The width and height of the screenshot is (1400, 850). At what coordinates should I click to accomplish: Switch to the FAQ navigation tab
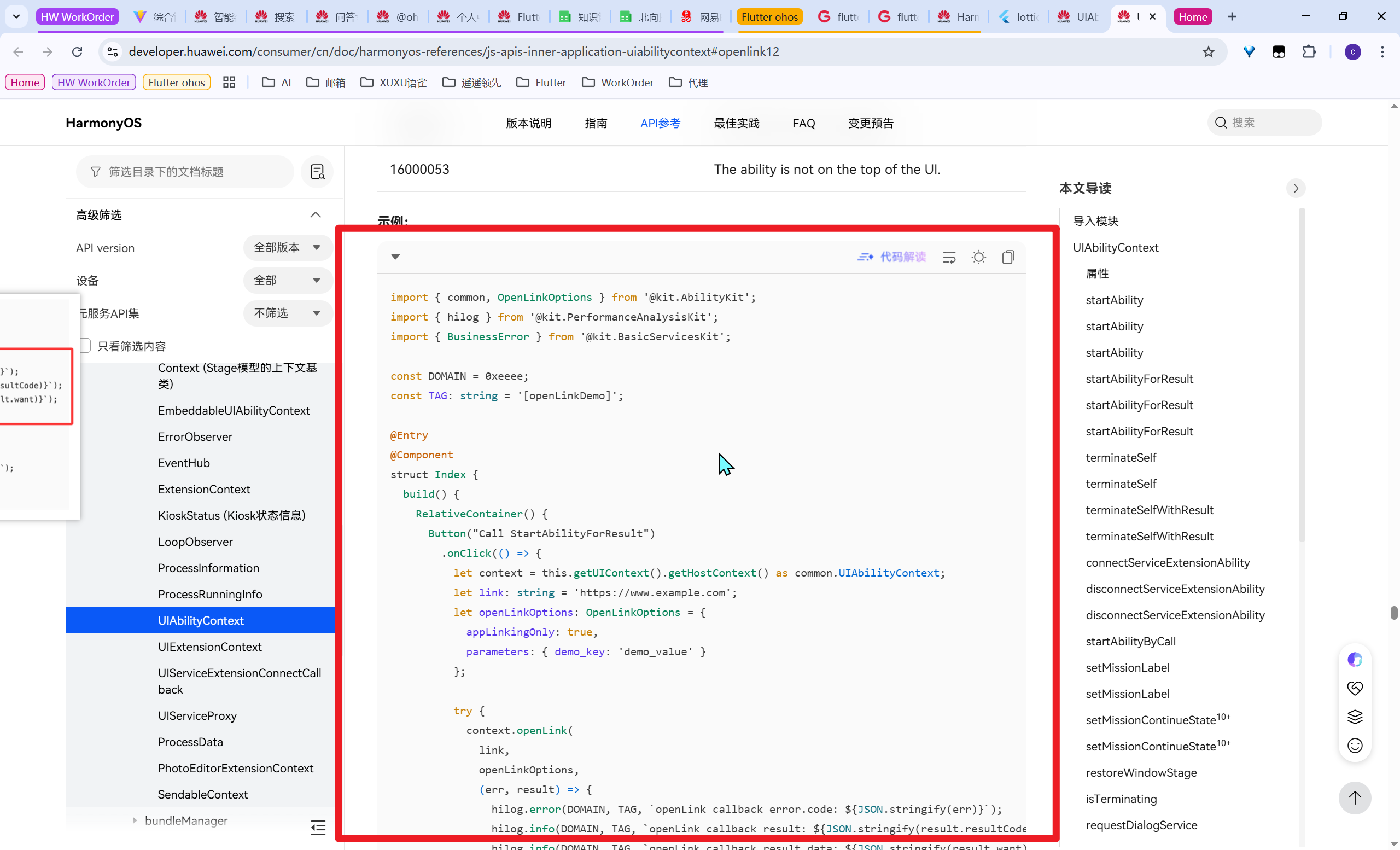coord(803,123)
